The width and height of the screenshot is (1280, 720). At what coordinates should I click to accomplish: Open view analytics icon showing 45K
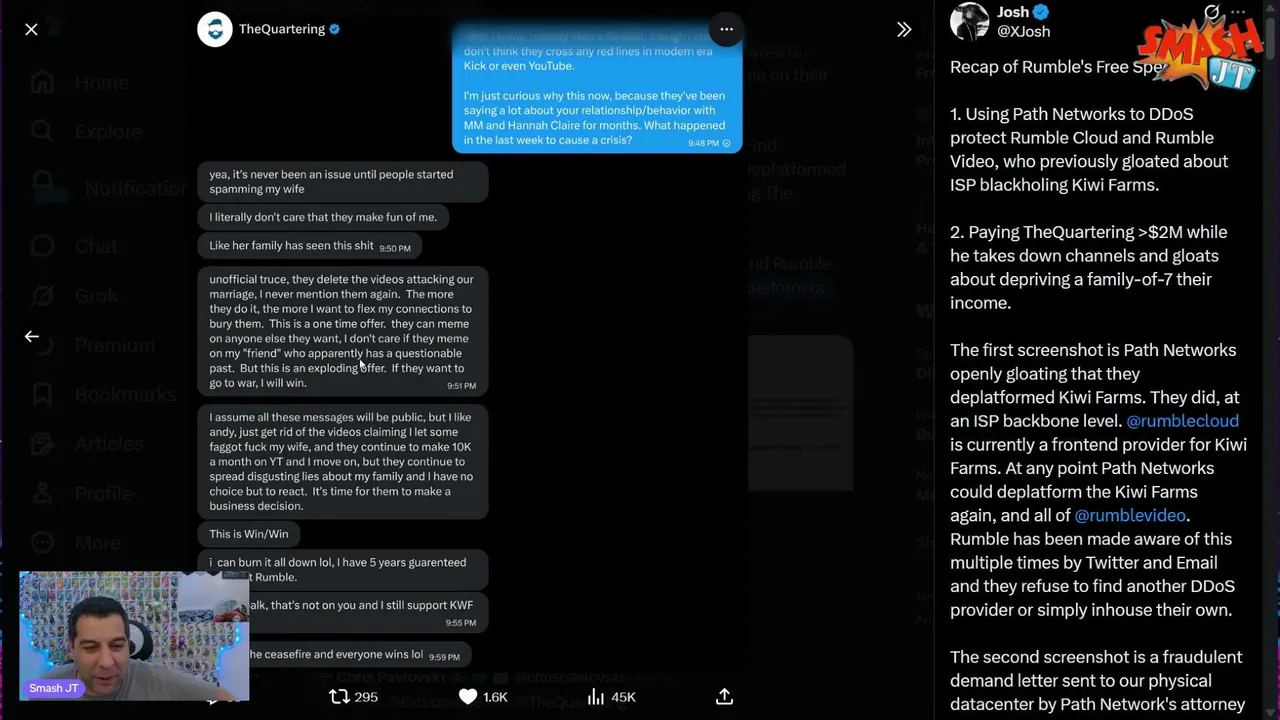[596, 697]
